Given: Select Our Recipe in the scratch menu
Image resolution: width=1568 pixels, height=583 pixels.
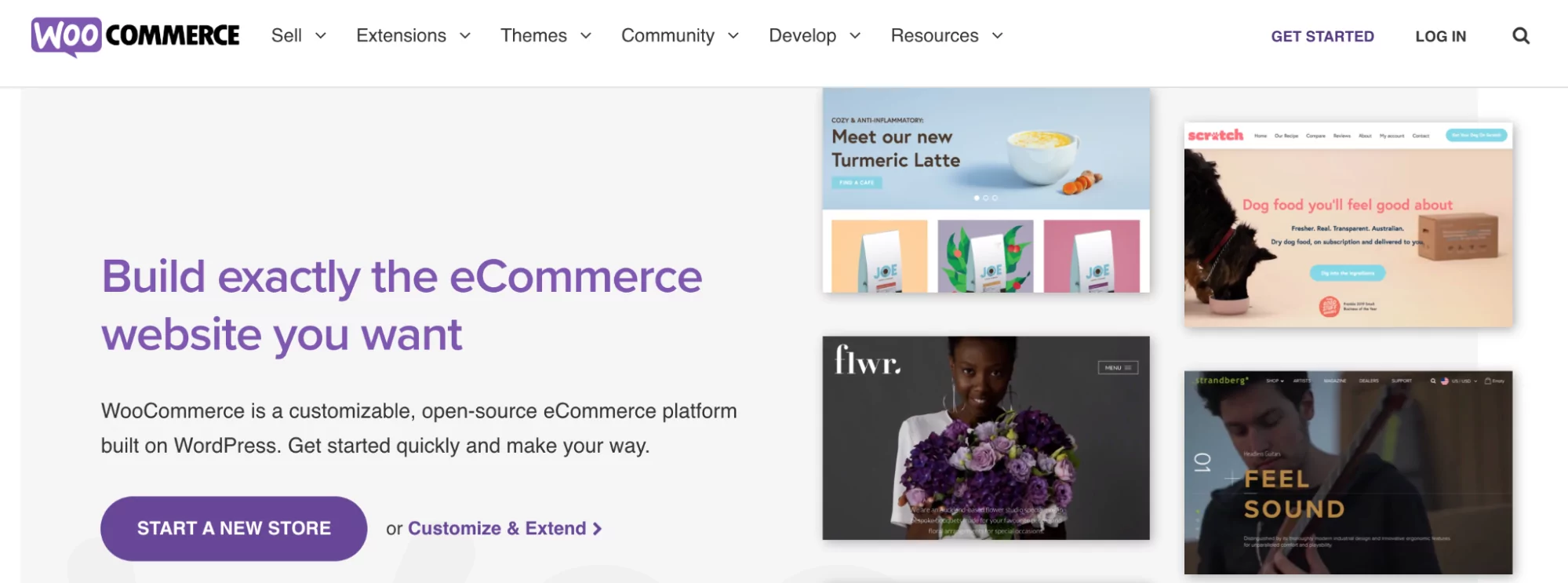Looking at the screenshot, I should (x=1286, y=135).
